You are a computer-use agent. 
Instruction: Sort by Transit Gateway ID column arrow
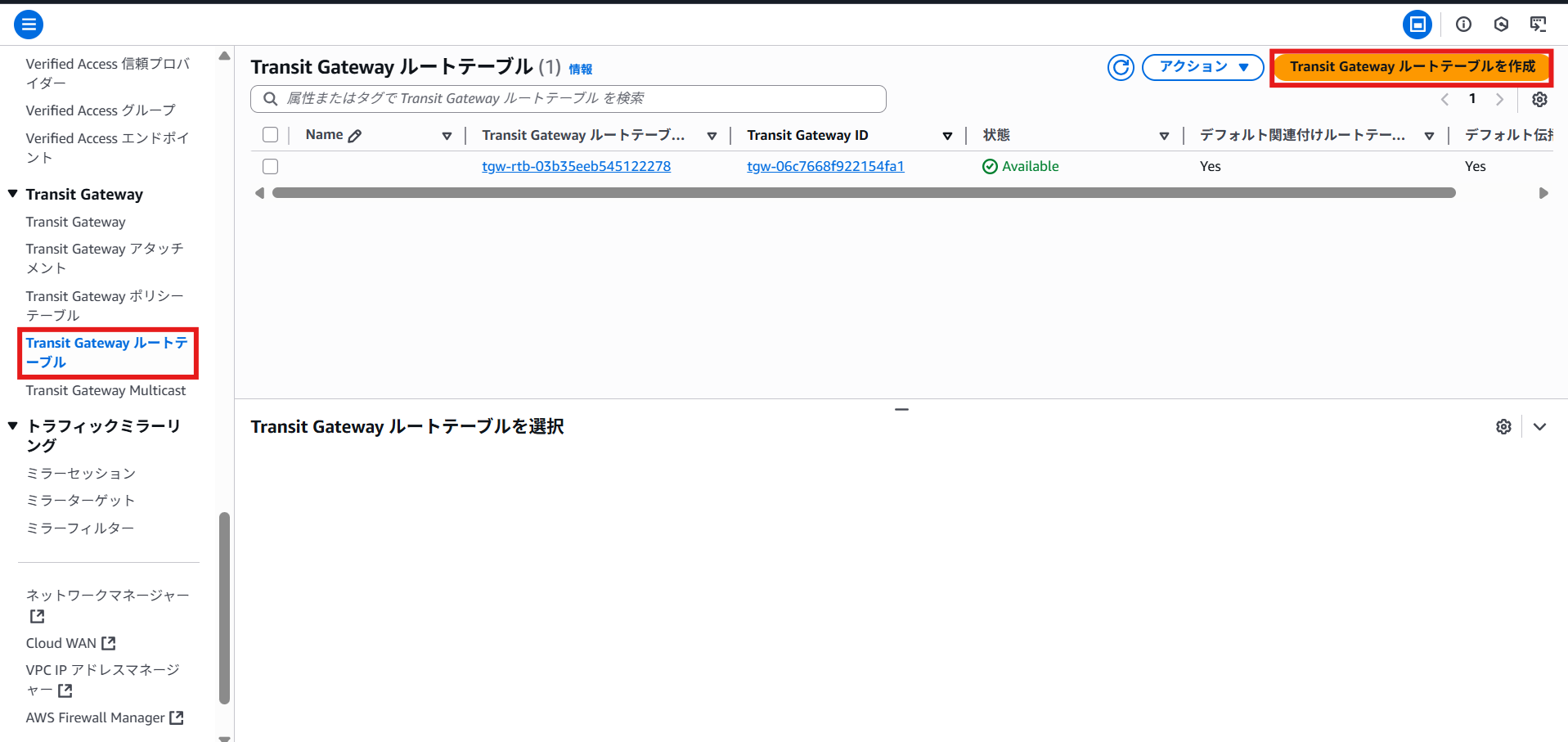(x=947, y=136)
